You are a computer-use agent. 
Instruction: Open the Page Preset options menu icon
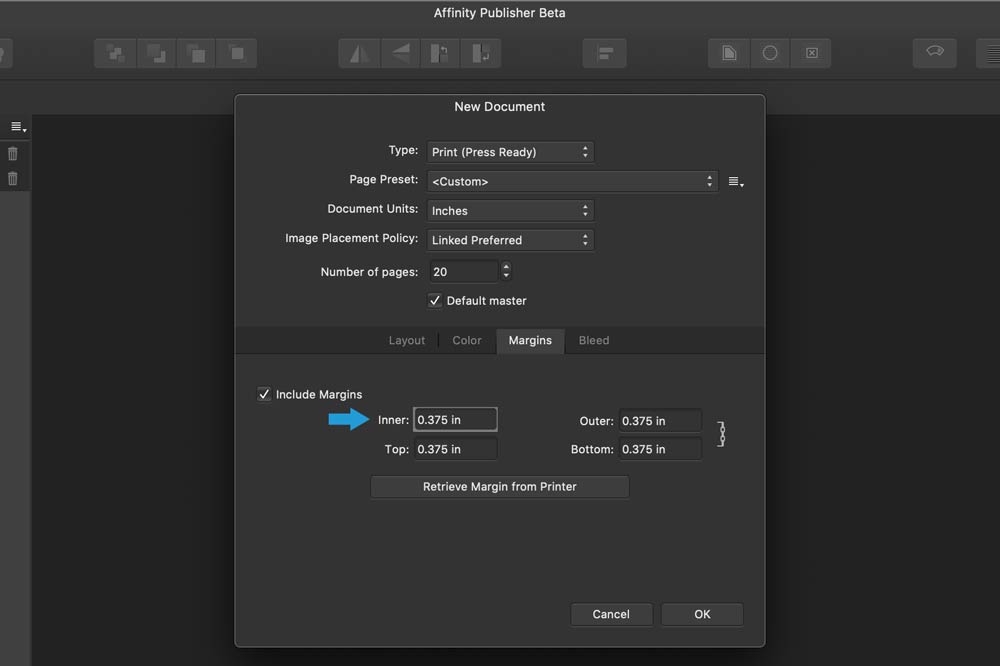pos(736,182)
